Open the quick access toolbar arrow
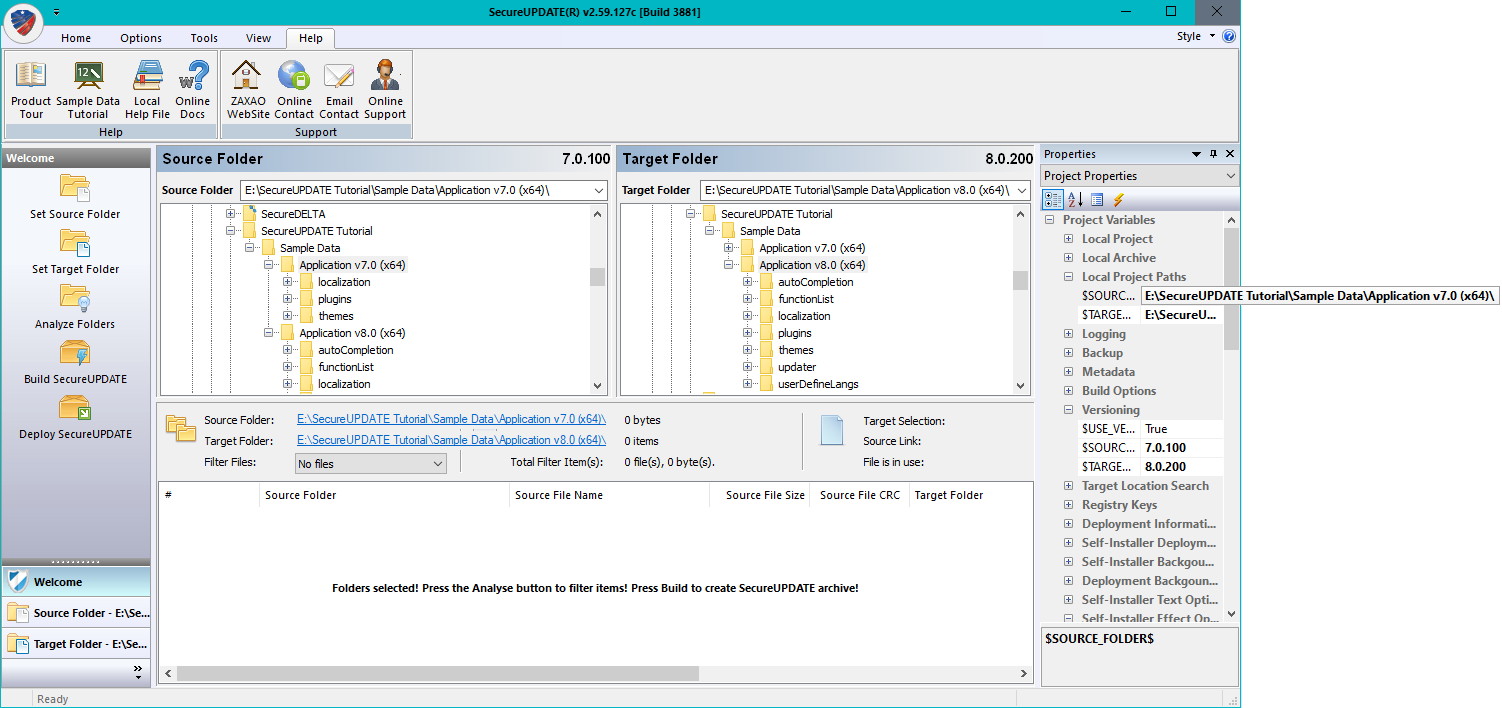Screen dimensions: 1502x708 [57, 11]
